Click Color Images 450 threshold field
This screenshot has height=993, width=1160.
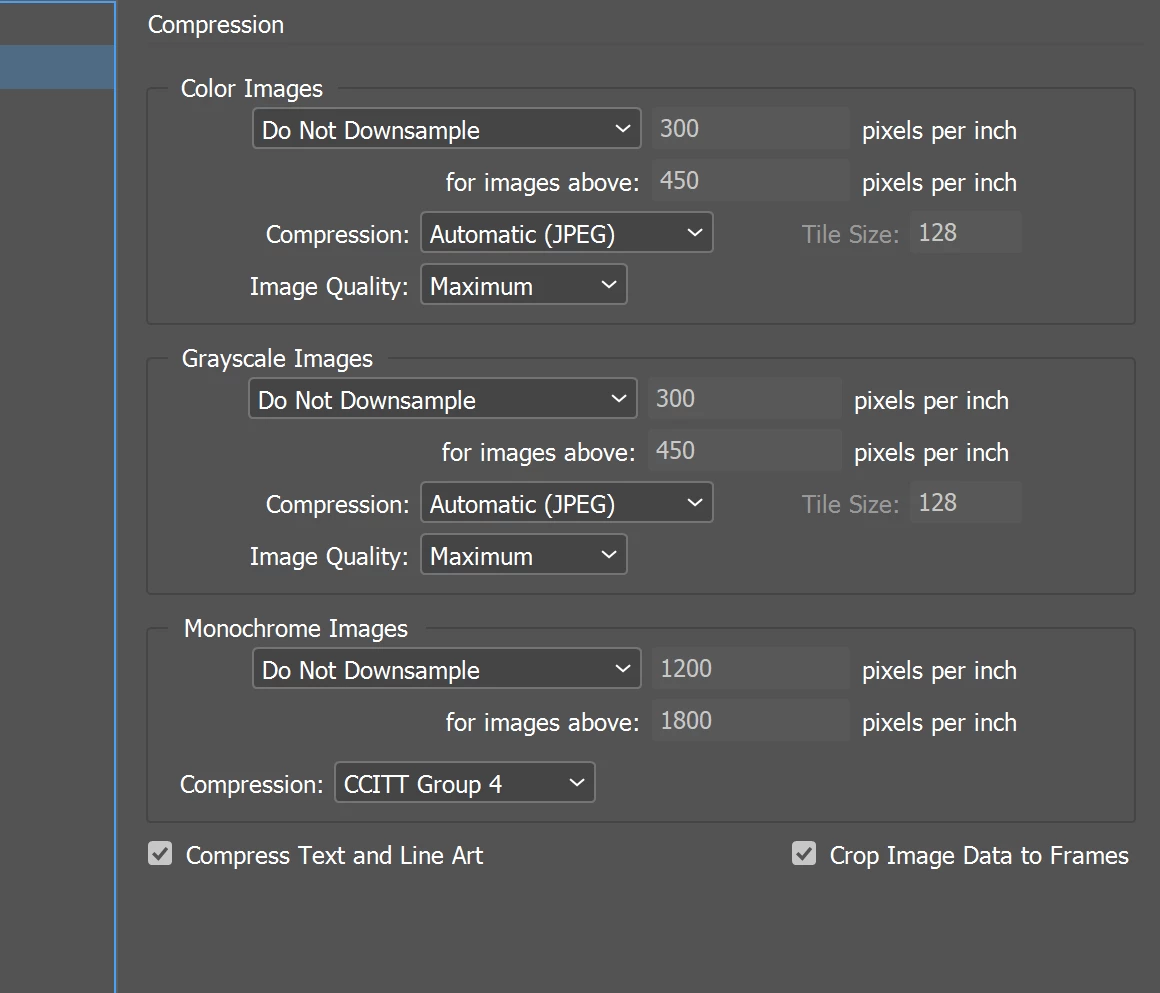750,182
